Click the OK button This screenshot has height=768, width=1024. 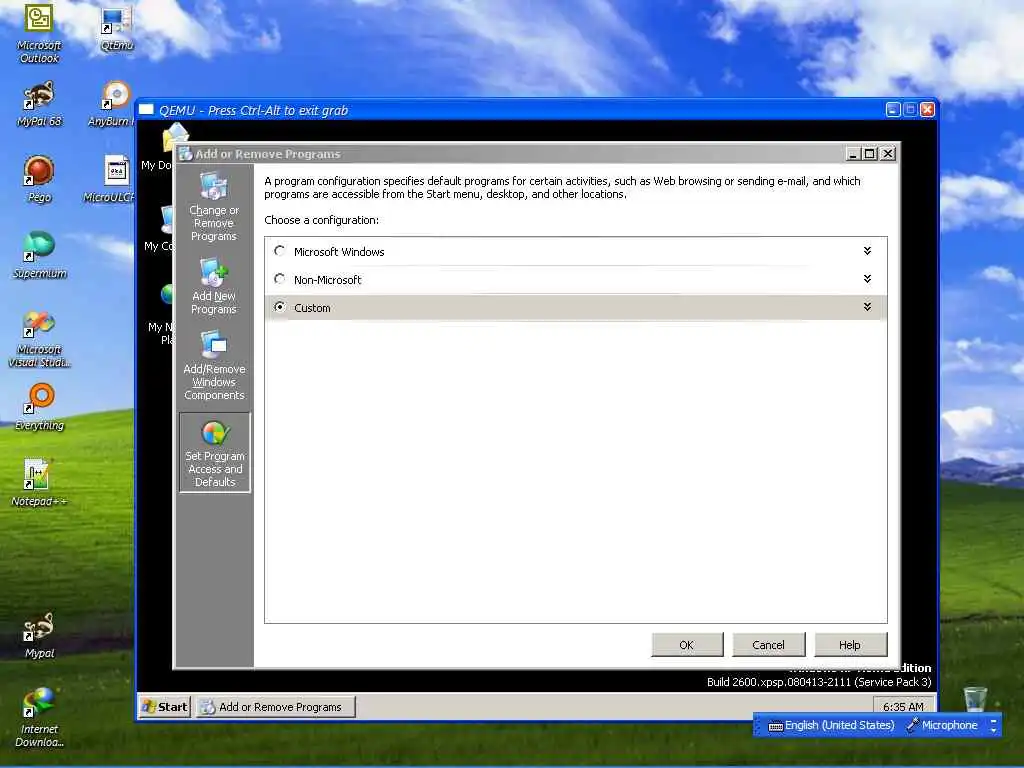pos(687,645)
